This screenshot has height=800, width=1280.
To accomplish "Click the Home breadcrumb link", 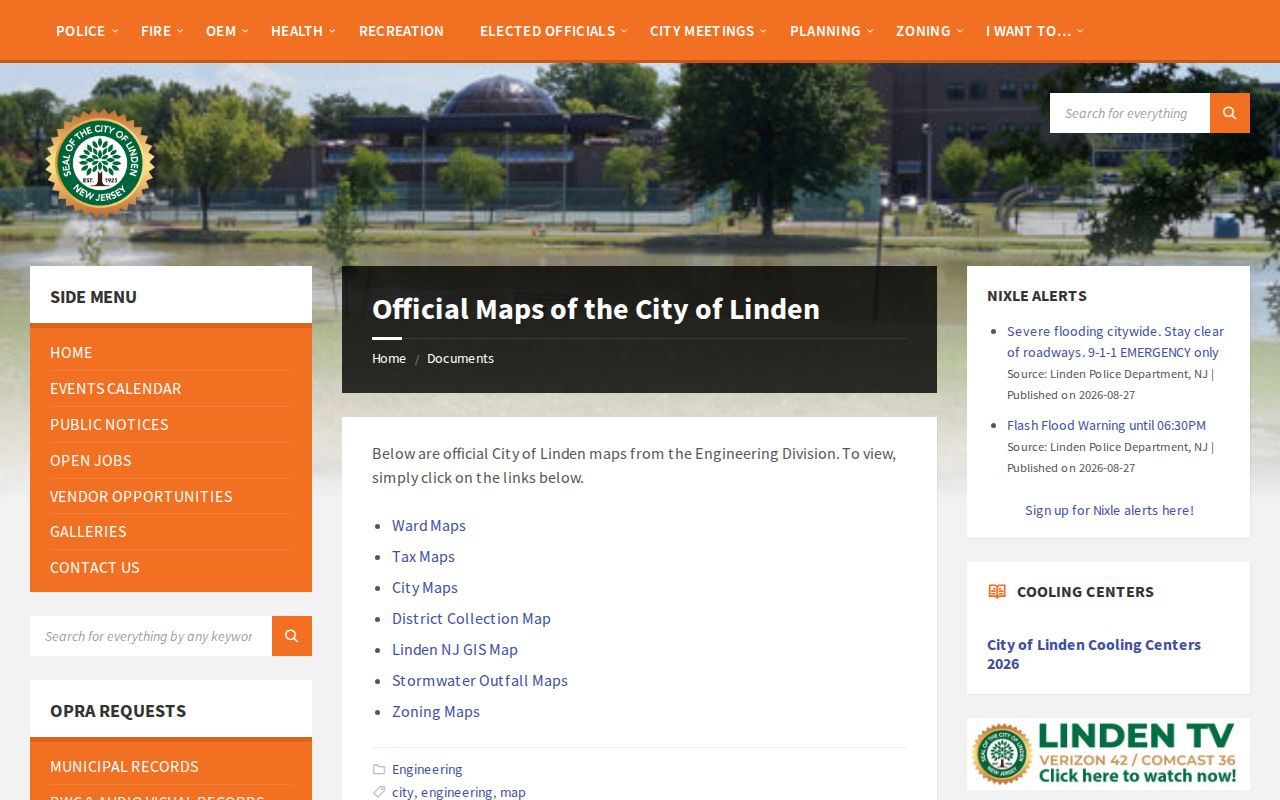I will coord(389,359).
